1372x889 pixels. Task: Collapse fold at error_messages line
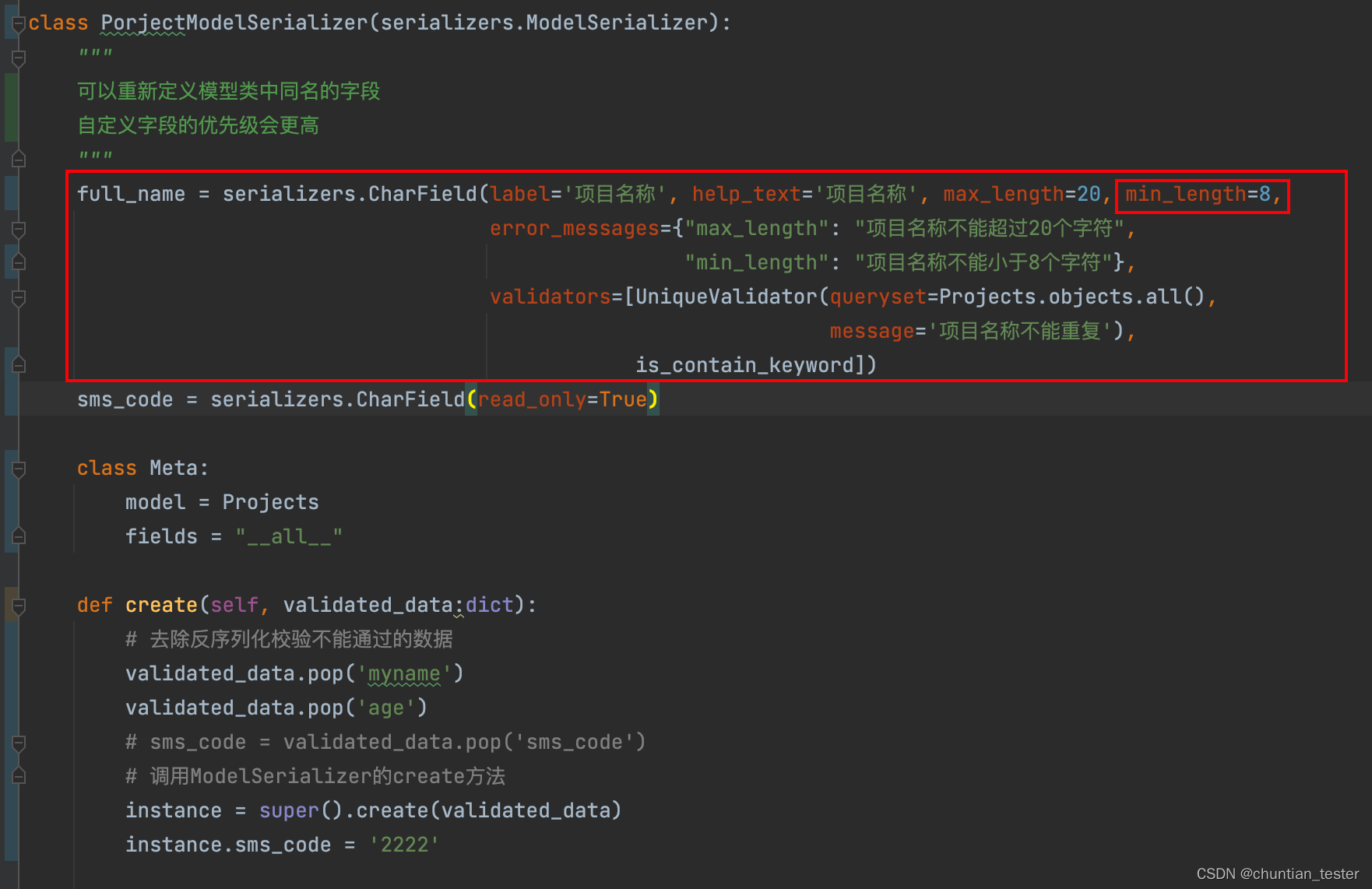19,229
